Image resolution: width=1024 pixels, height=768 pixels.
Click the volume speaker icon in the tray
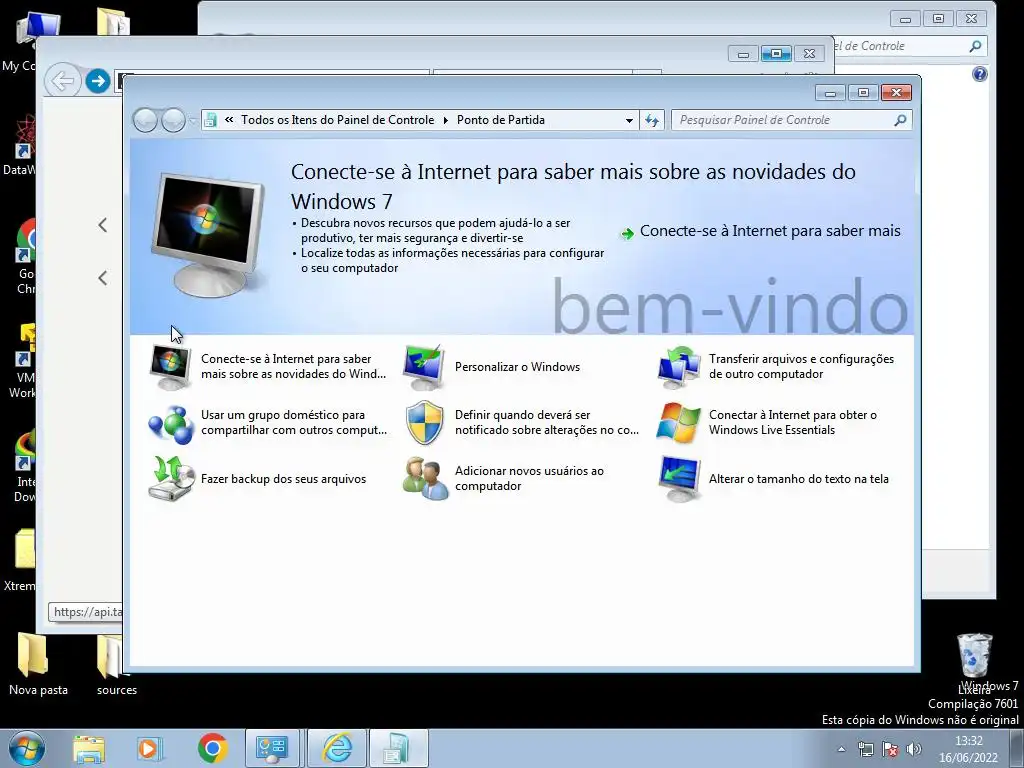[x=914, y=749]
